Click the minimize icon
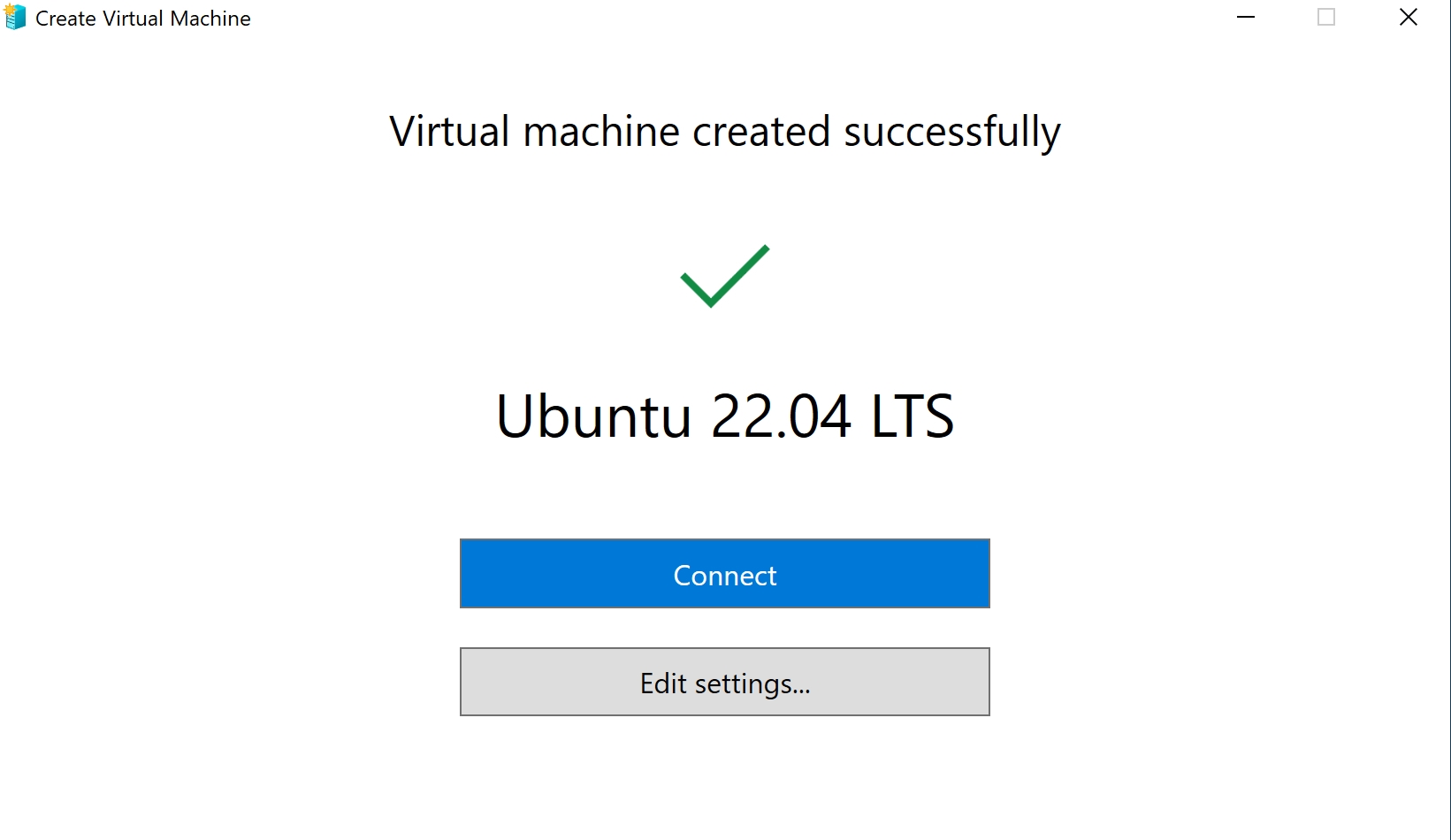 pyautogui.click(x=1245, y=17)
